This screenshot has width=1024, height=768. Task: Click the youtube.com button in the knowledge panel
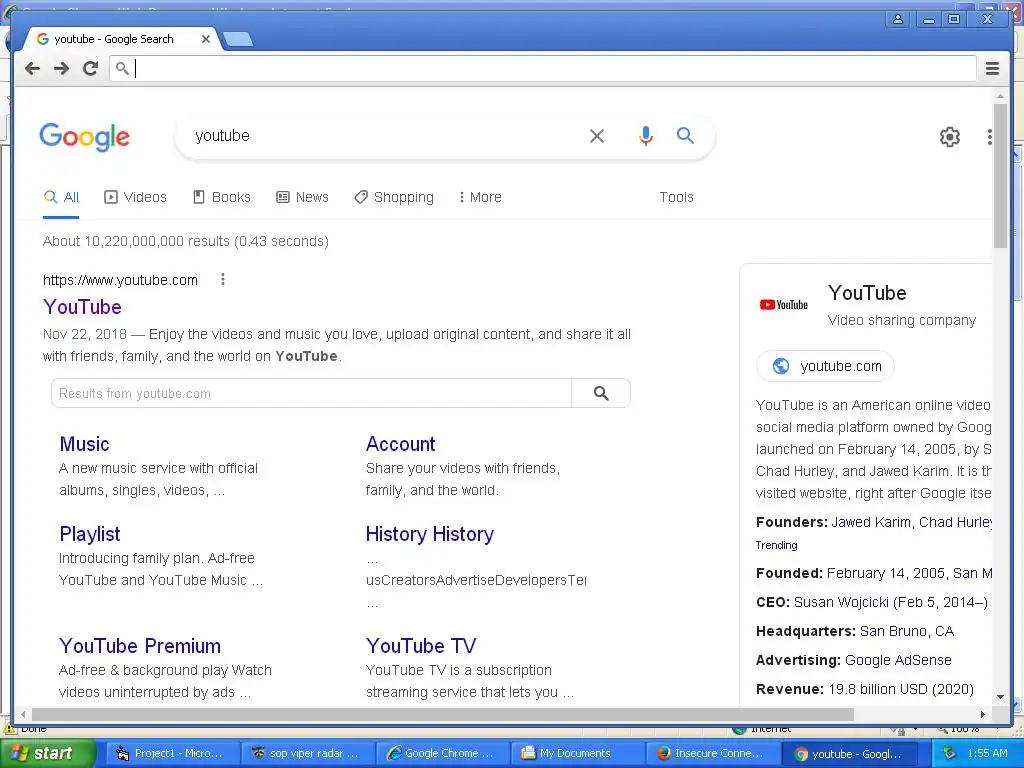(x=825, y=366)
